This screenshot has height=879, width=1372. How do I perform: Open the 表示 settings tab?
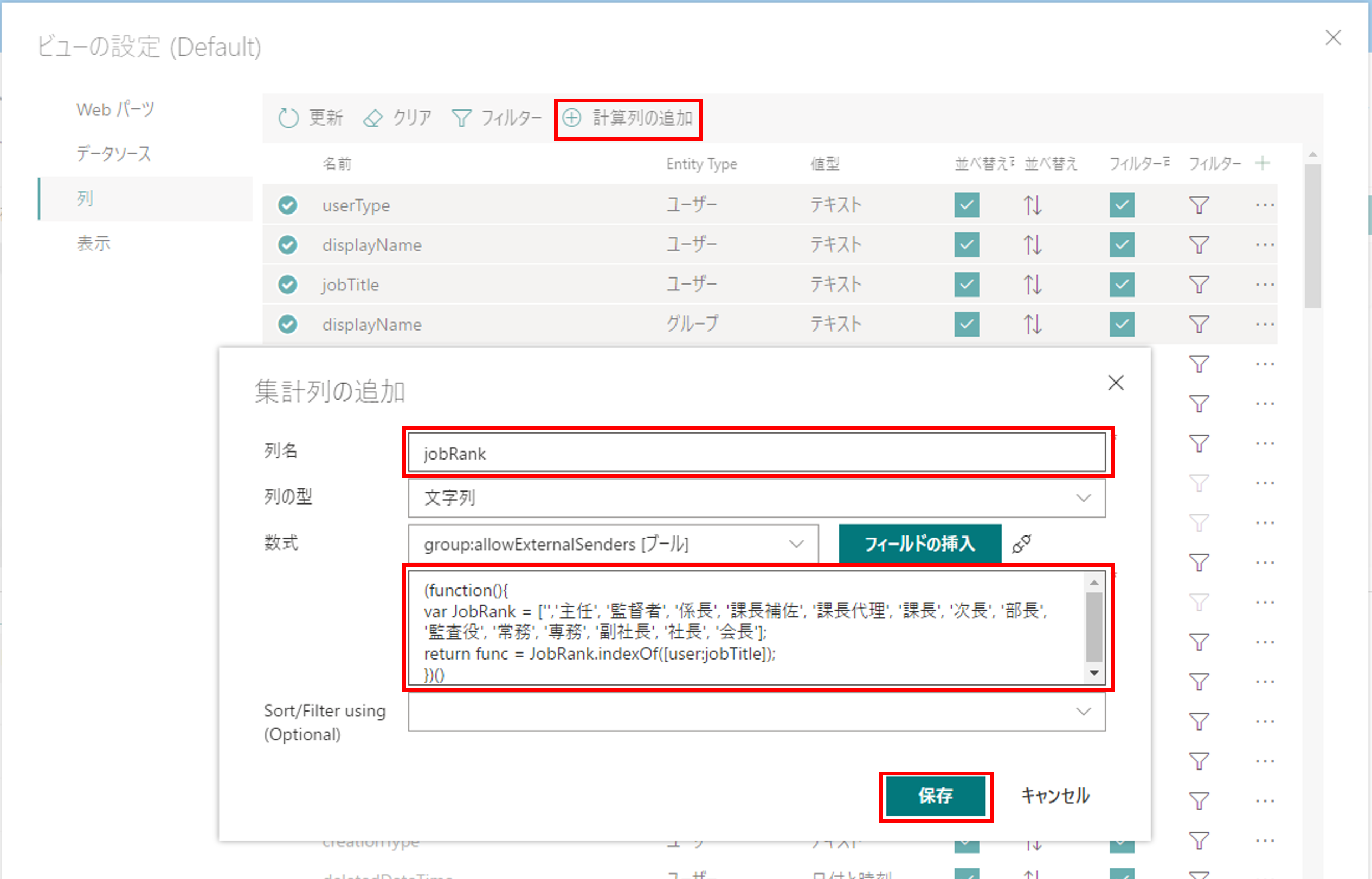pyautogui.click(x=94, y=243)
